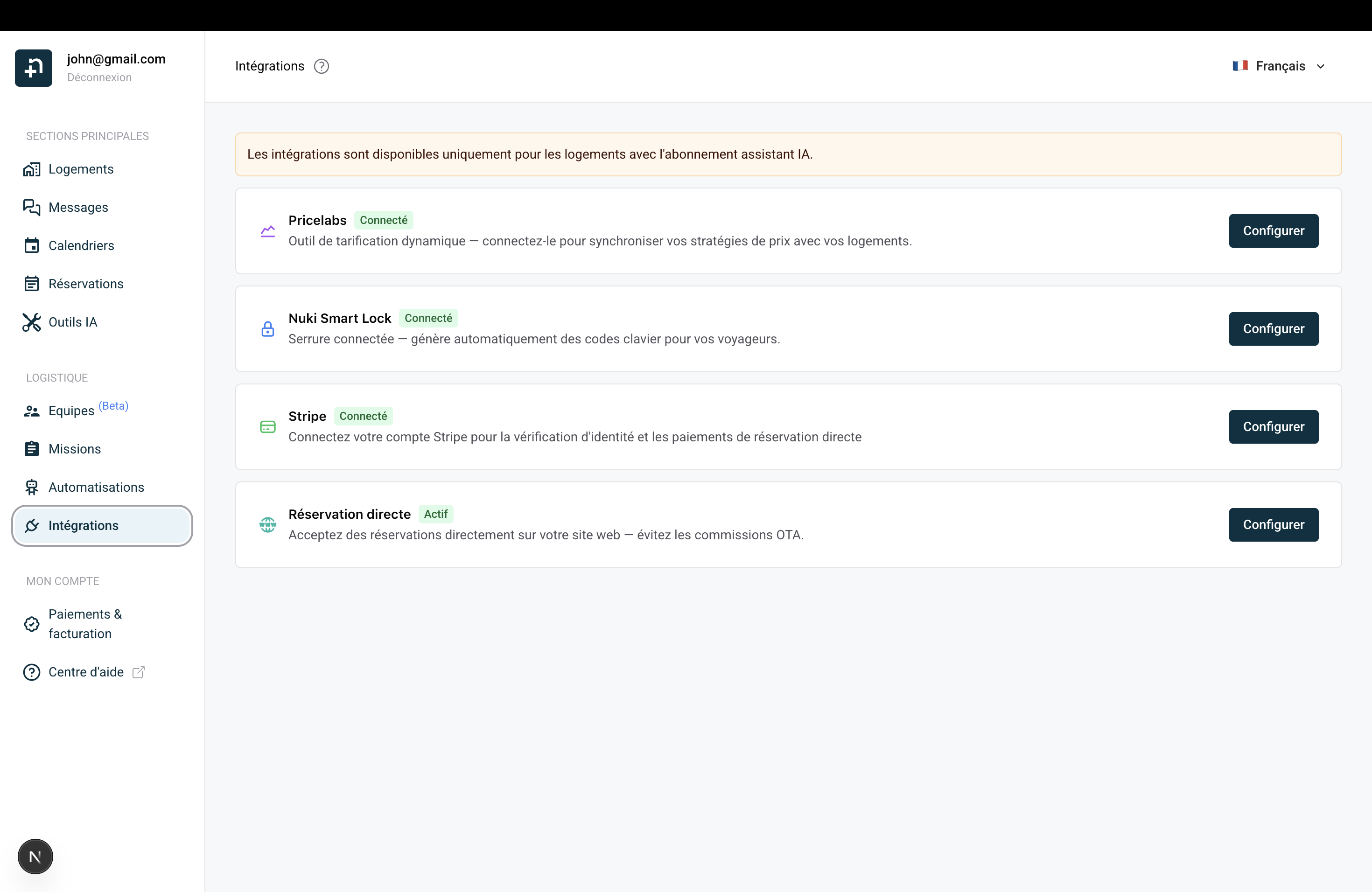Click the Stripe title
Screen dimensions: 1372x892
(307, 416)
